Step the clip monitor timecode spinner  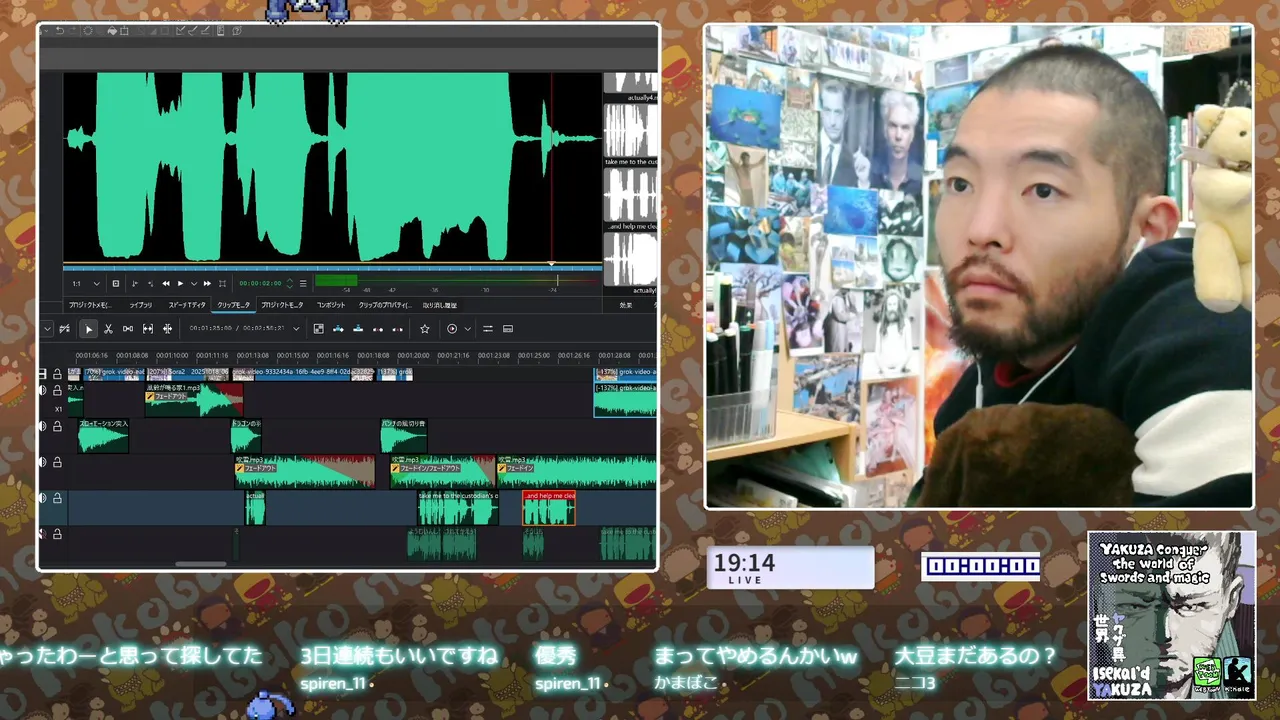289,283
